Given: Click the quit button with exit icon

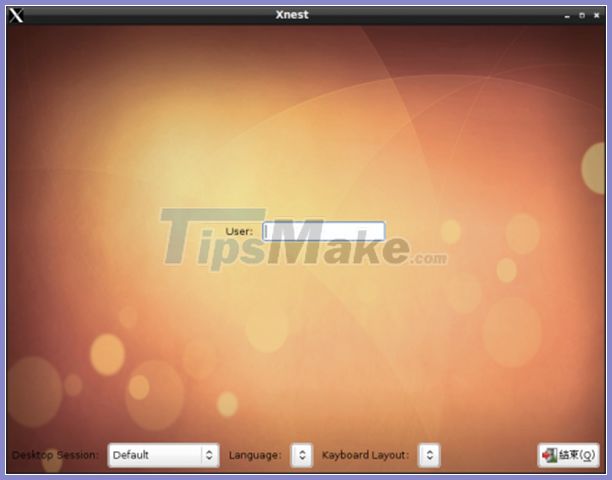Looking at the screenshot, I should (568, 455).
